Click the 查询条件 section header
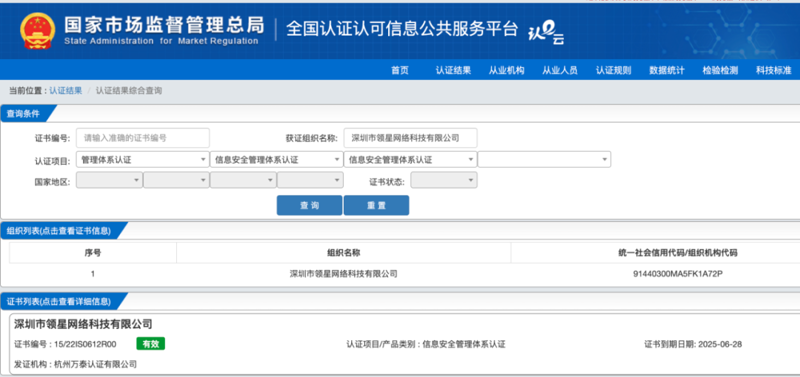The width and height of the screenshot is (800, 377). (23, 114)
